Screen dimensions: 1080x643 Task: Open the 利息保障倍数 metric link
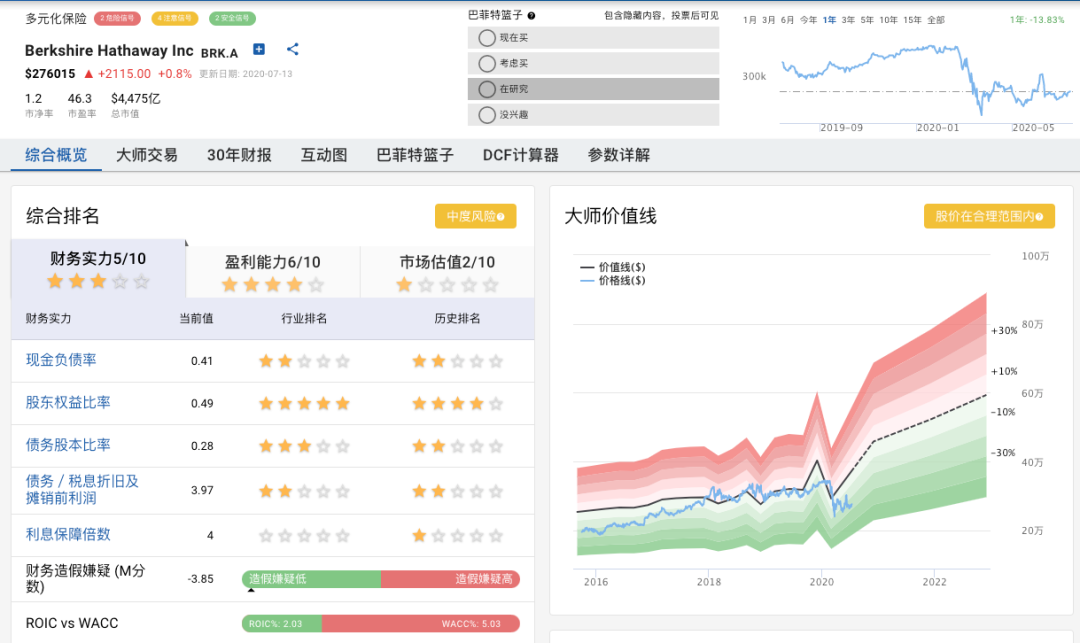(x=68, y=534)
